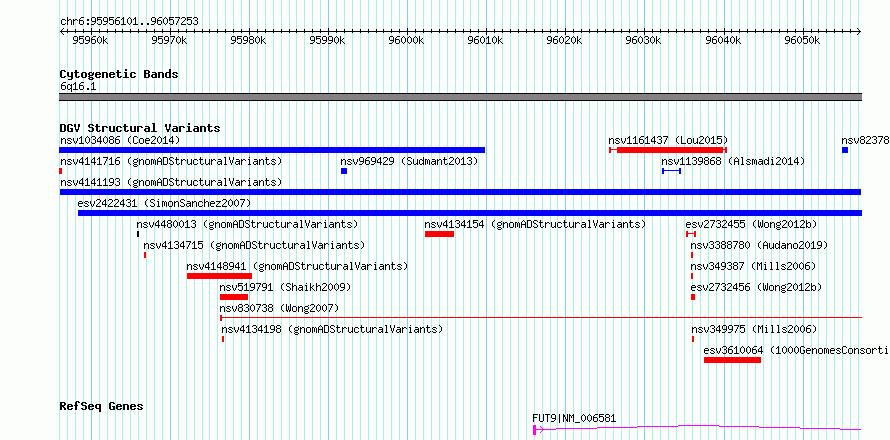Select the nsv4141193 long blue bar
This screenshot has width=890, height=440.
pyautogui.click(x=460, y=192)
